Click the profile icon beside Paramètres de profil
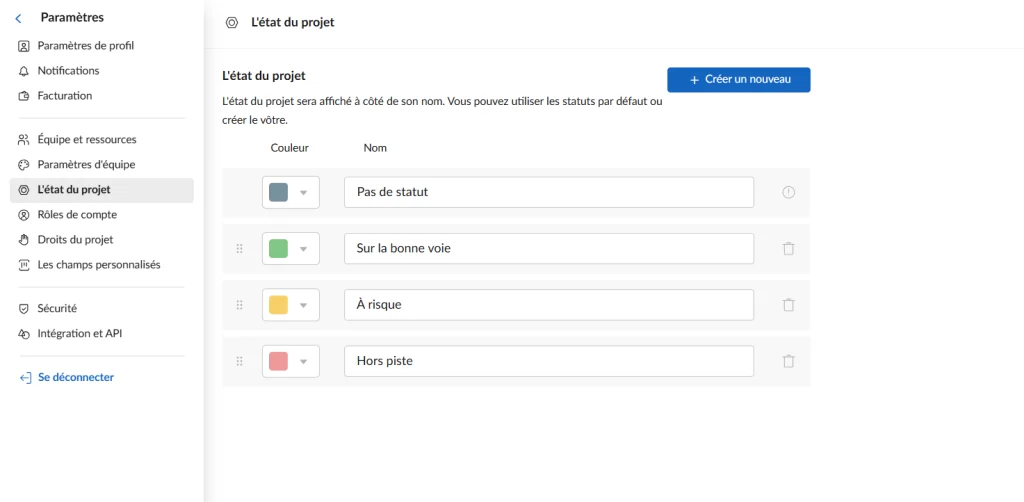 24,46
